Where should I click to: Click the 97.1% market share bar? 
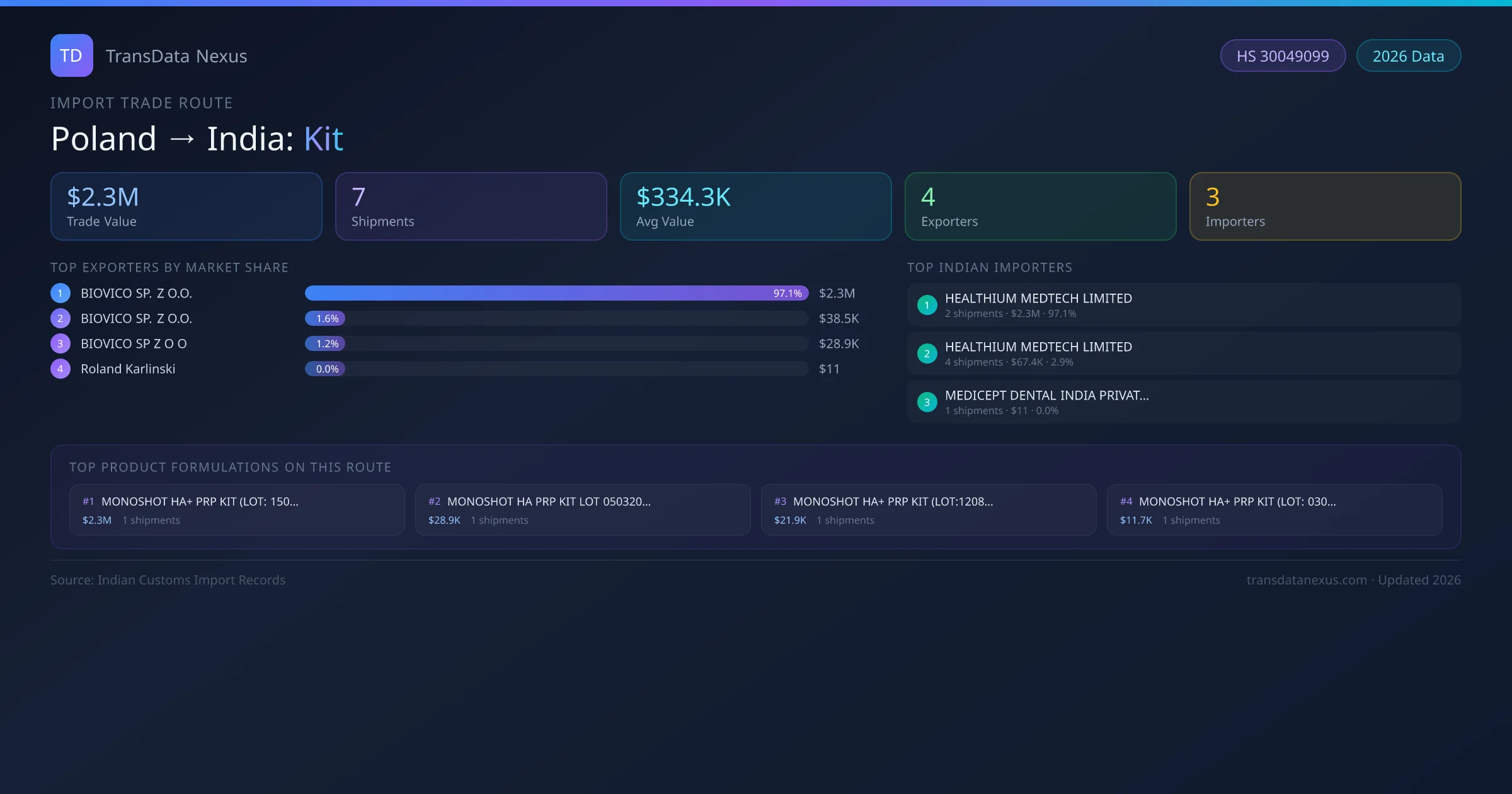[x=556, y=293]
